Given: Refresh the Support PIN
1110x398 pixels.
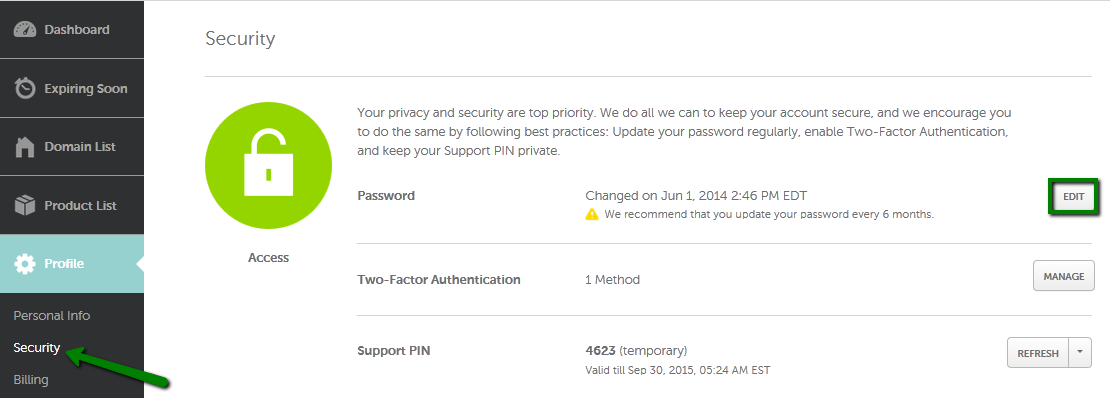Looking at the screenshot, I should tap(1038, 353).
